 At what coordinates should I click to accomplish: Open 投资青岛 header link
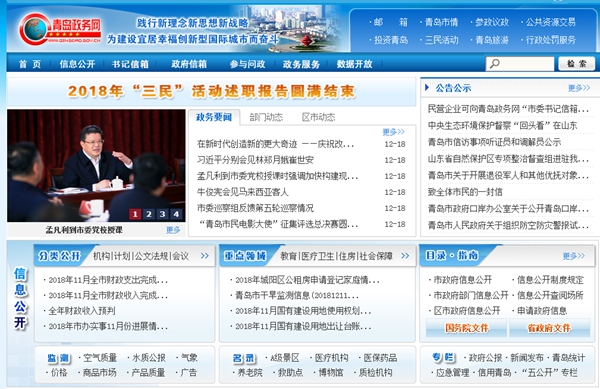[x=391, y=40]
